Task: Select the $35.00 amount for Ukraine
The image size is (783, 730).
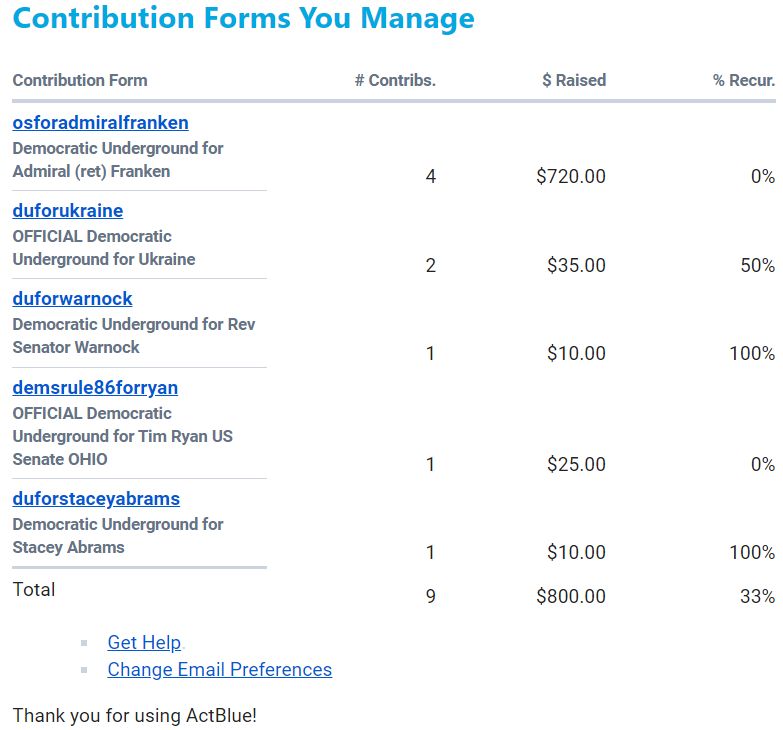Action: (576, 265)
